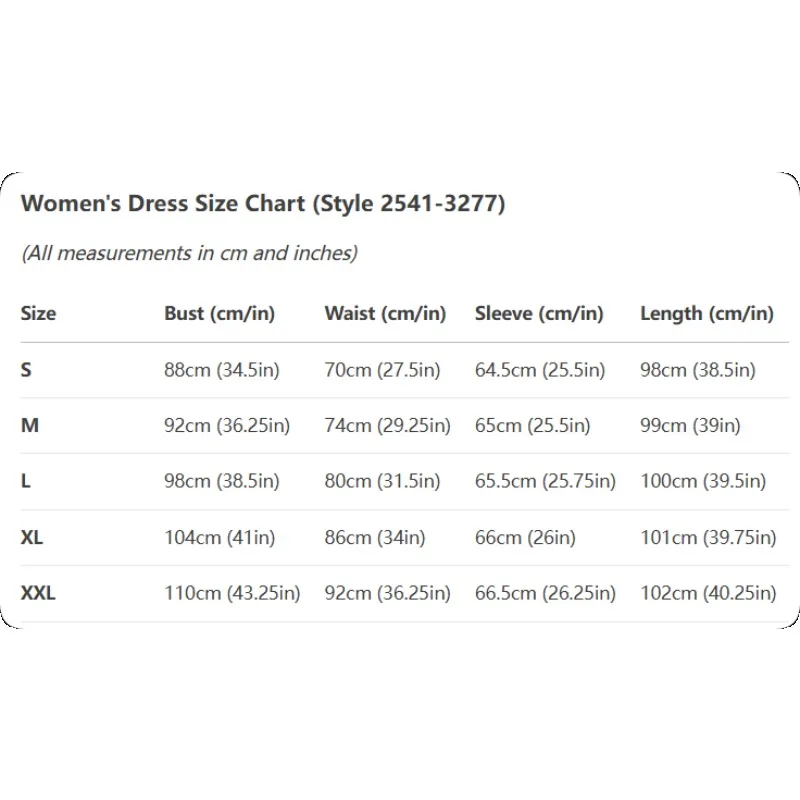800x800 pixels.
Task: Click the Sleeve (cm/in) column header
Action: click(x=539, y=313)
